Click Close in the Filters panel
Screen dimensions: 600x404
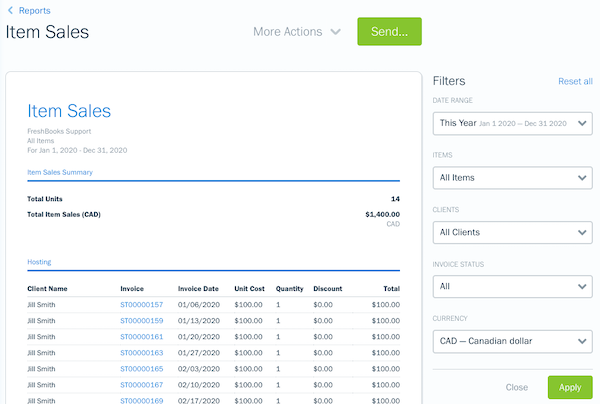[517, 387]
